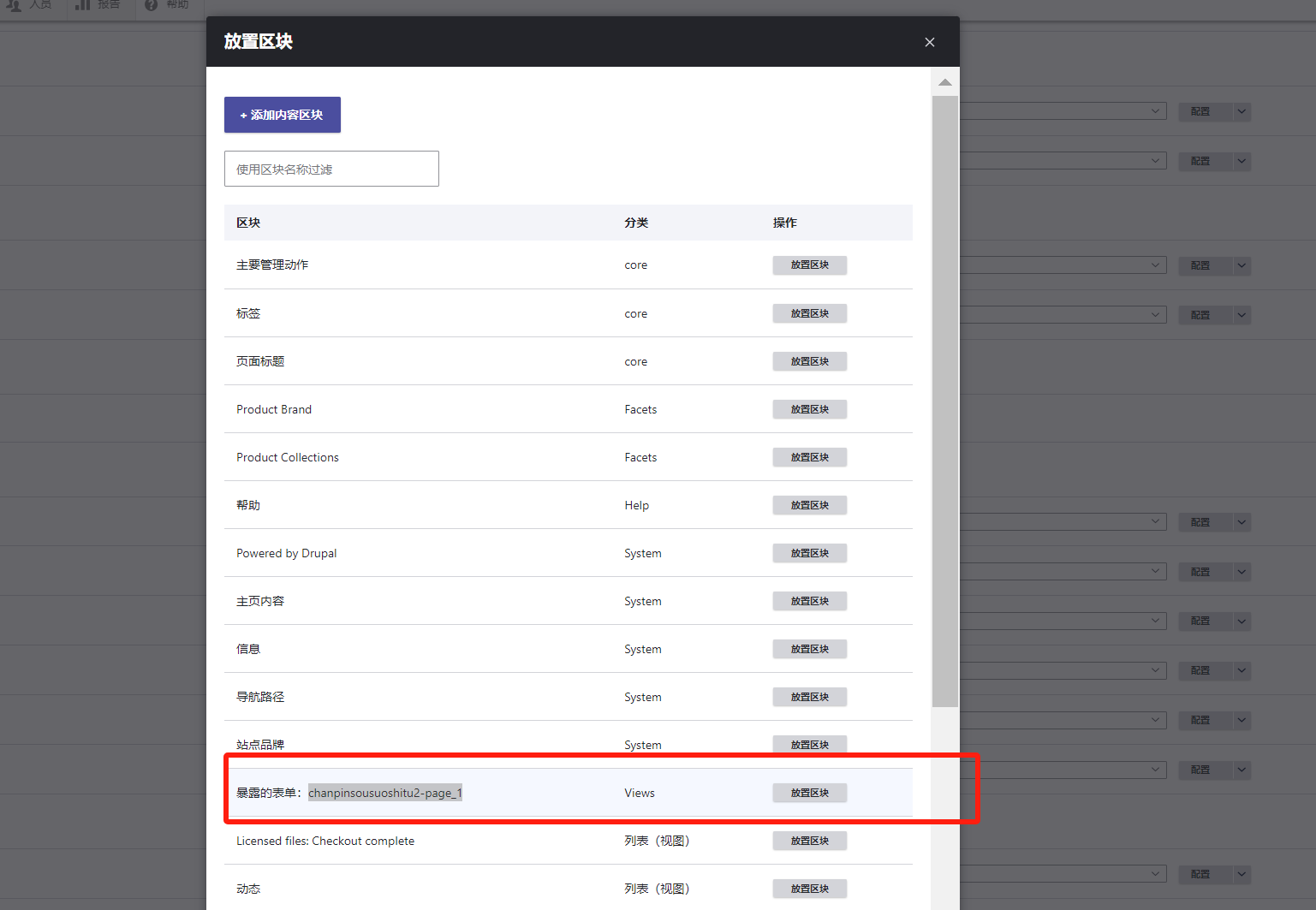Click the Help category cell
The image size is (1316, 910).
637,505
